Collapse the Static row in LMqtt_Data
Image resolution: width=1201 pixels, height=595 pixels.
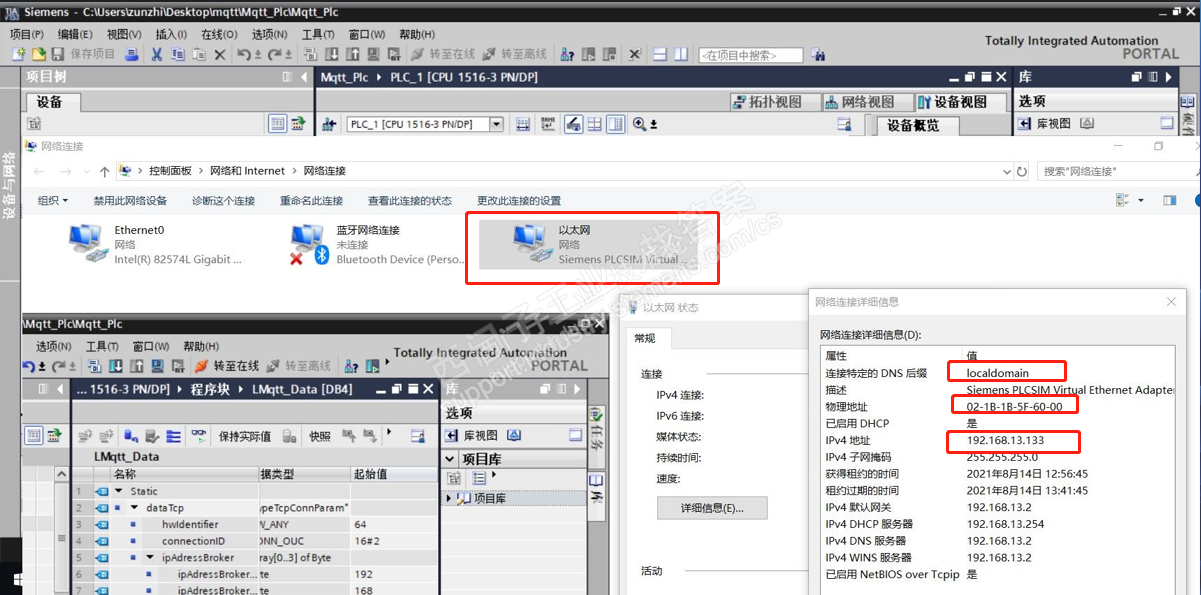(x=119, y=491)
